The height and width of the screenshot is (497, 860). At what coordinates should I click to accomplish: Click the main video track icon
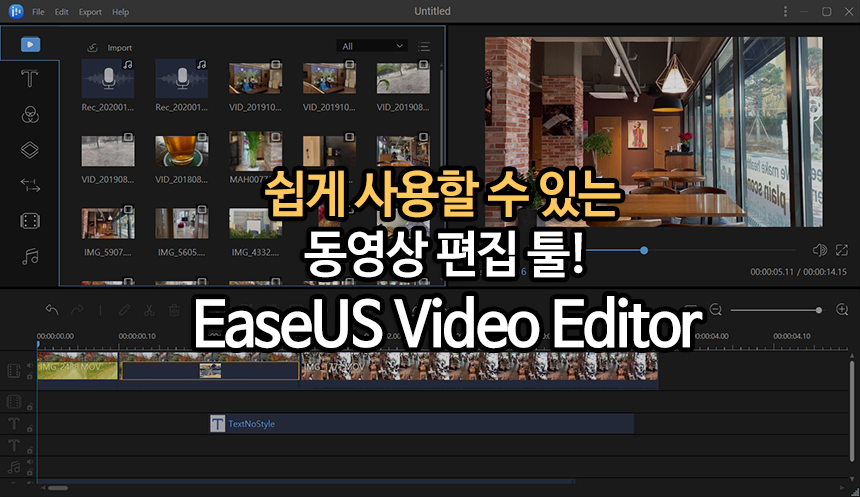tap(14, 371)
